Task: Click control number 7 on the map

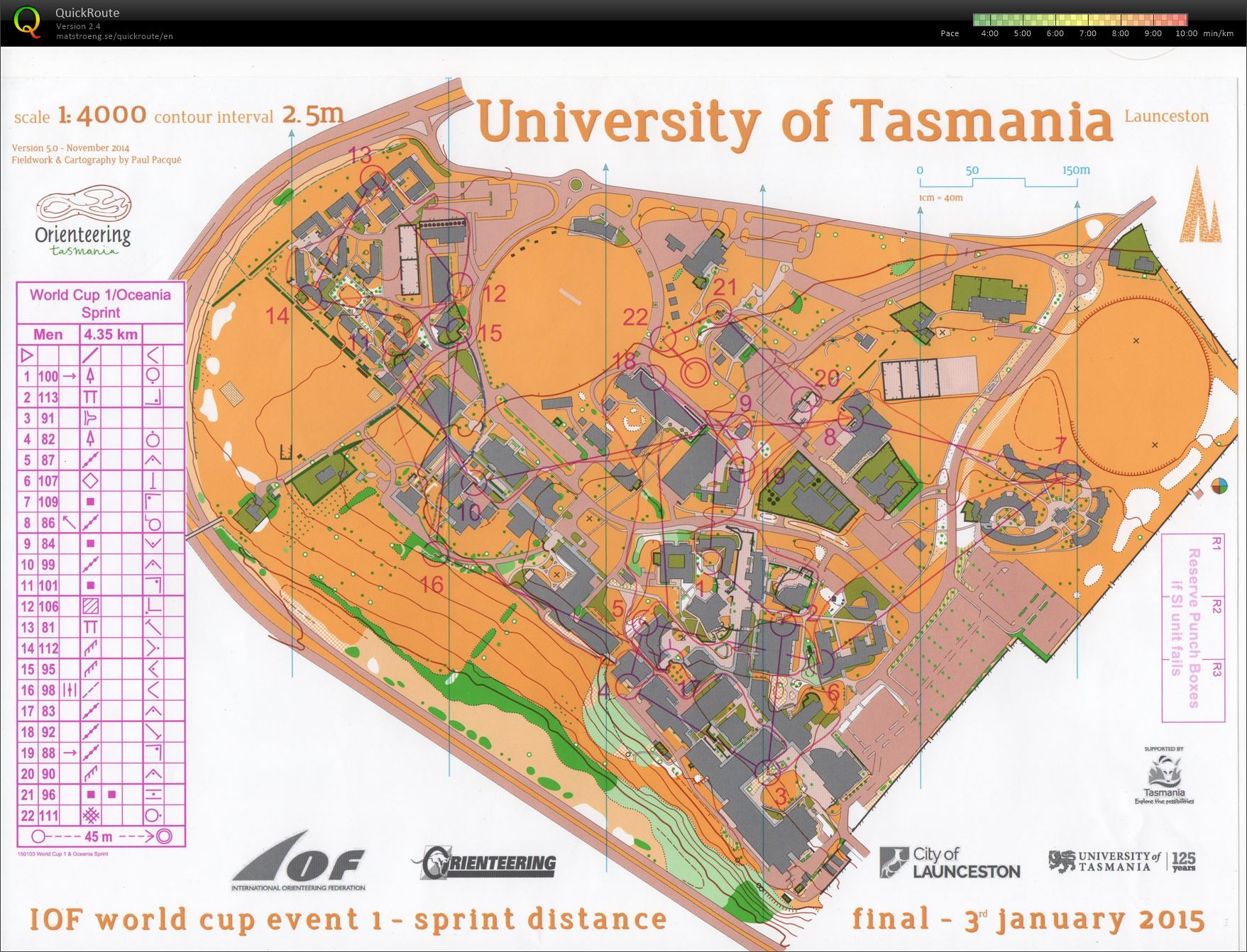Action: [x=1061, y=445]
